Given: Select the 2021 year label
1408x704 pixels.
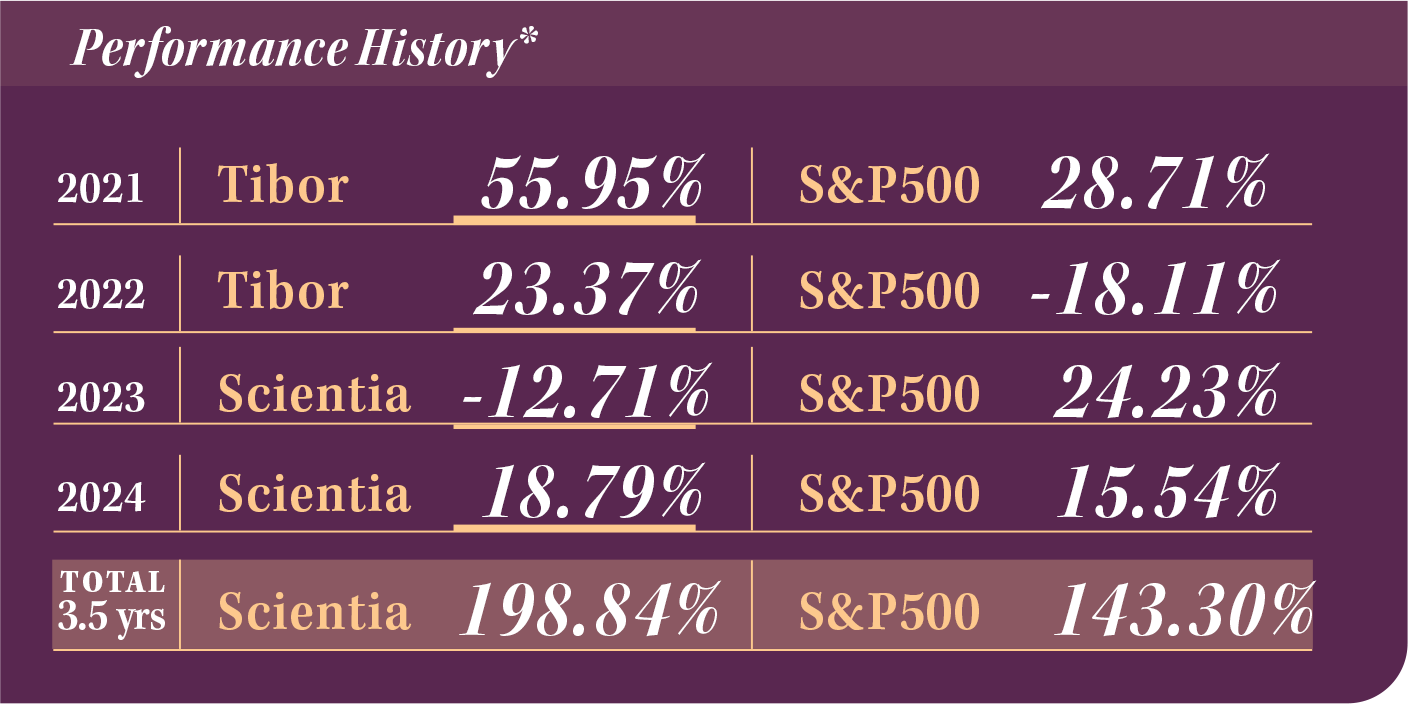Looking at the screenshot, I should (101, 189).
